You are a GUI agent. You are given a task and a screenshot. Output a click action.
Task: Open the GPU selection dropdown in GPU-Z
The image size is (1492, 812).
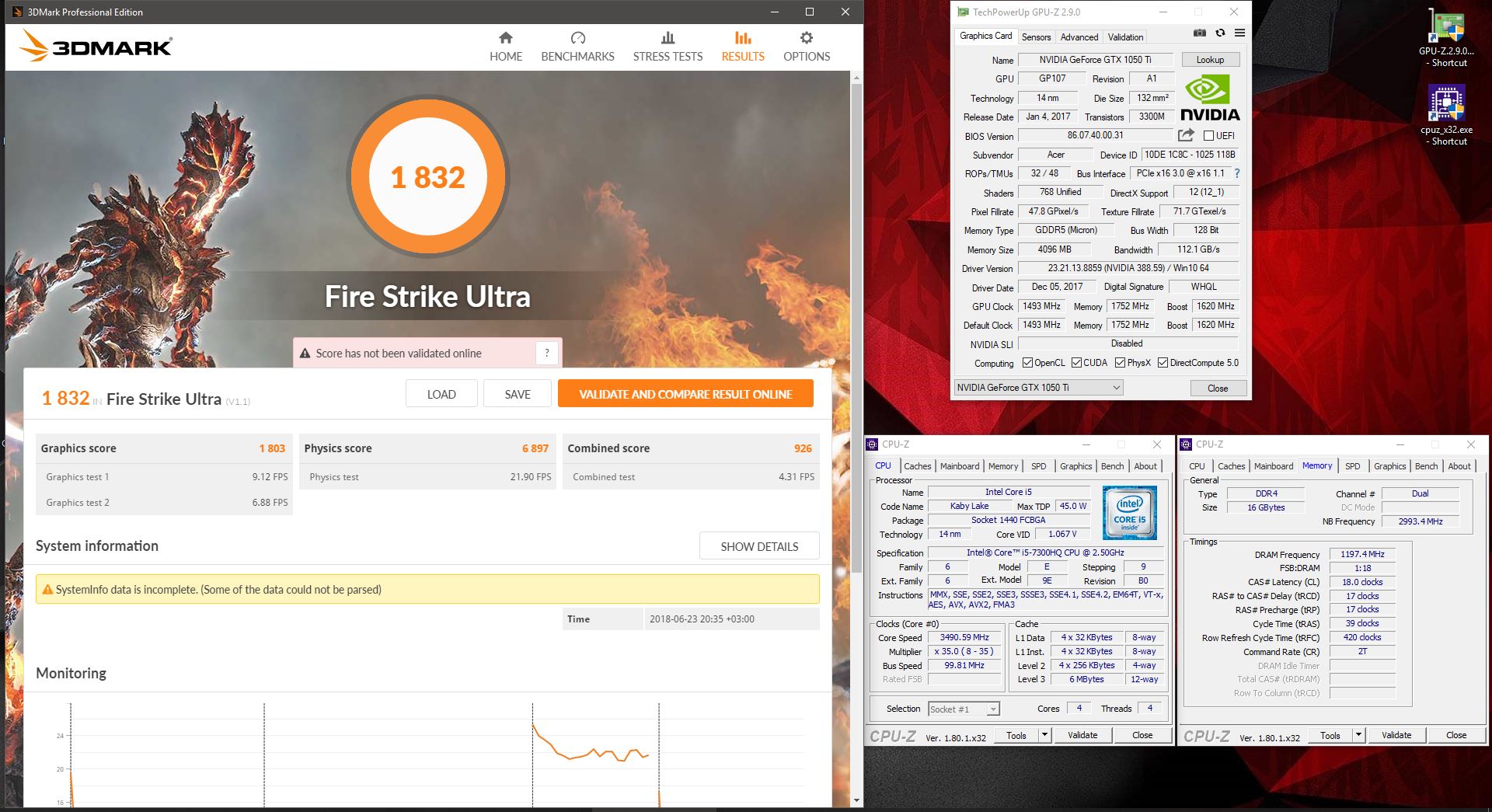1038,388
